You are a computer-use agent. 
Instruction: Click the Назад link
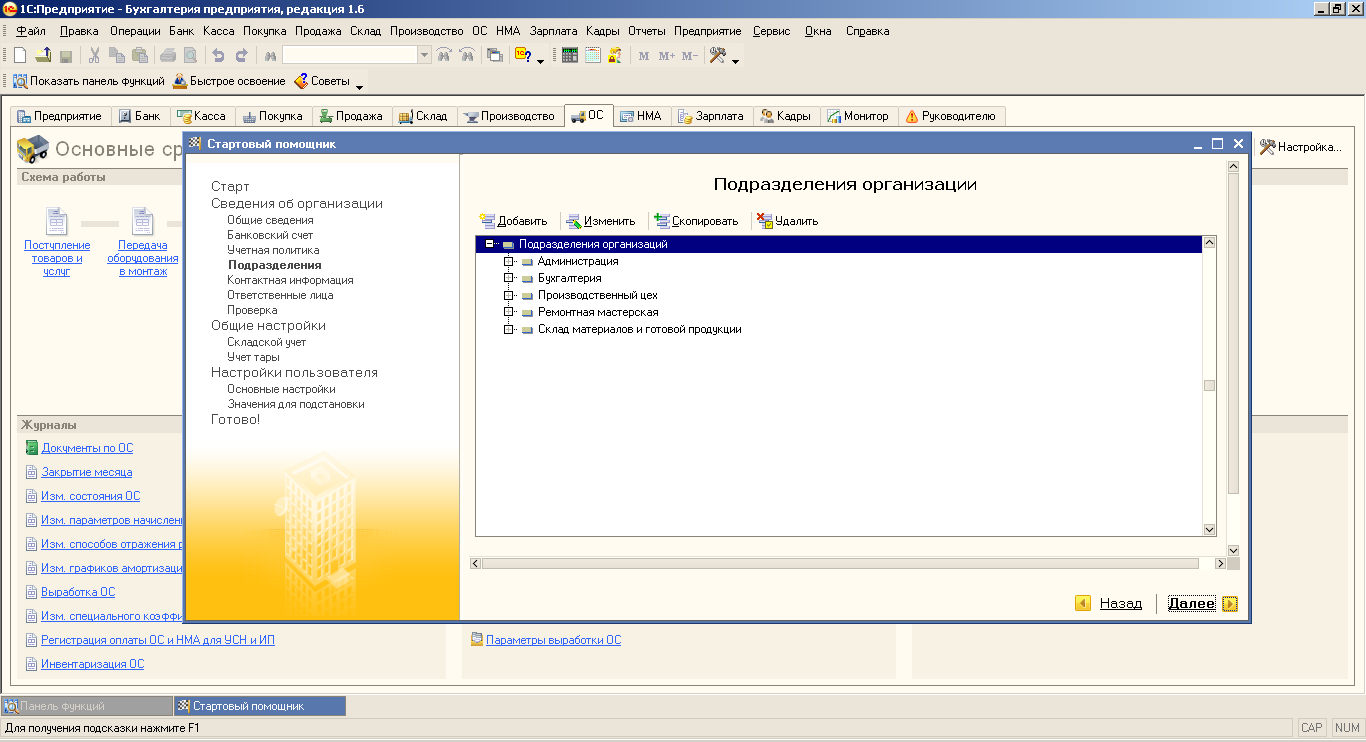pos(1120,603)
